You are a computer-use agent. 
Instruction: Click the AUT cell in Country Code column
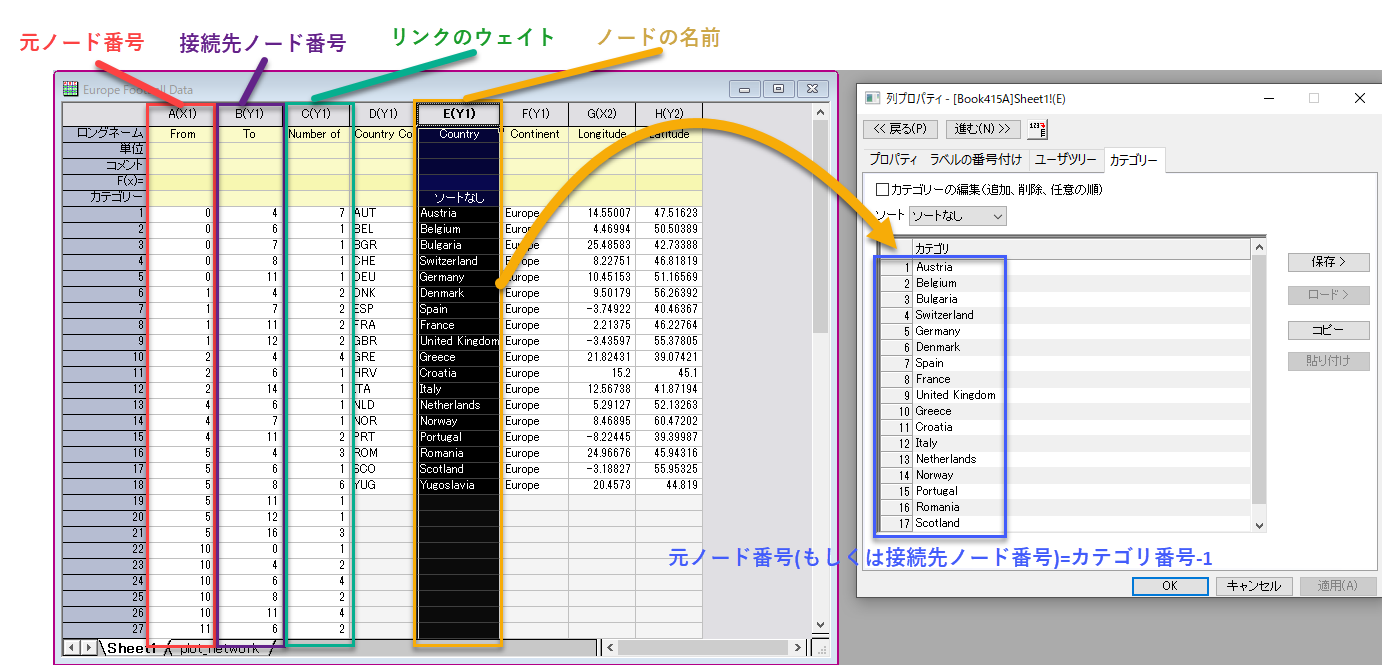383,213
